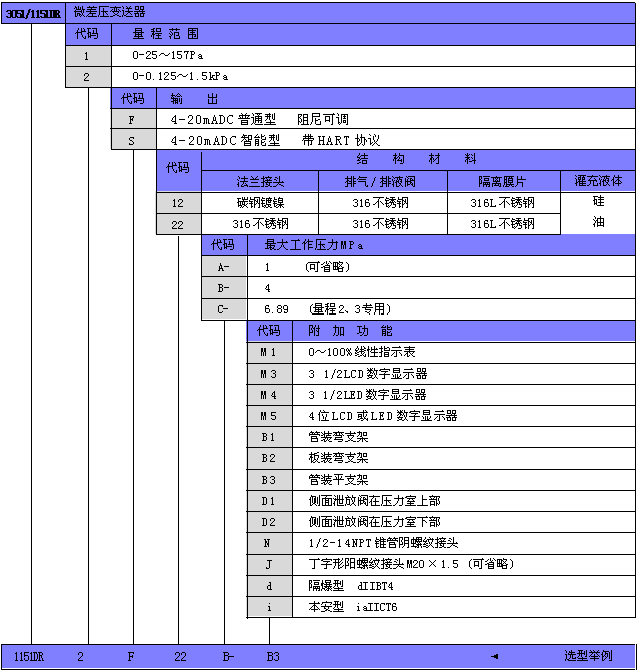Click output code F cell
Image resolution: width=637 pixels, height=671 pixels.
pos(133,119)
